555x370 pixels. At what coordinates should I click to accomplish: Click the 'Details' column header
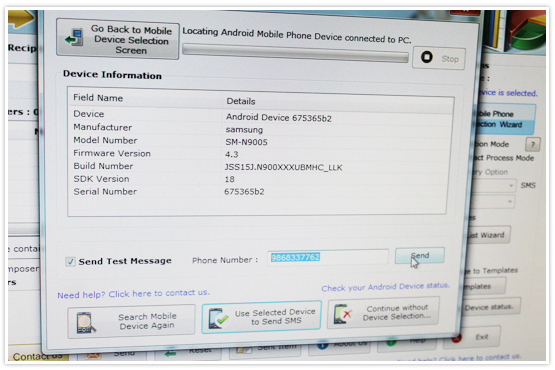[241, 101]
